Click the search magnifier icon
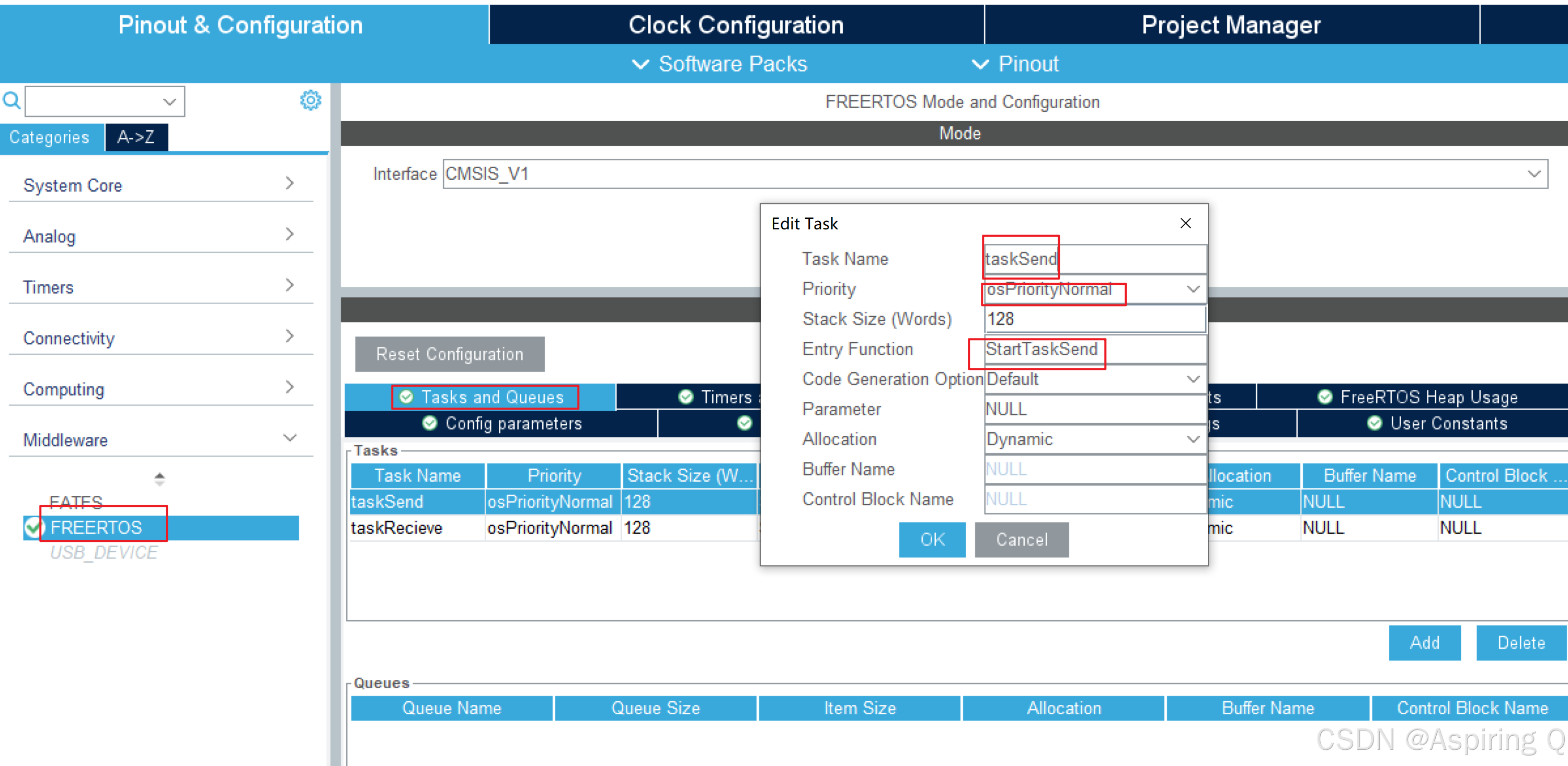The image size is (1568, 766). coord(12,100)
